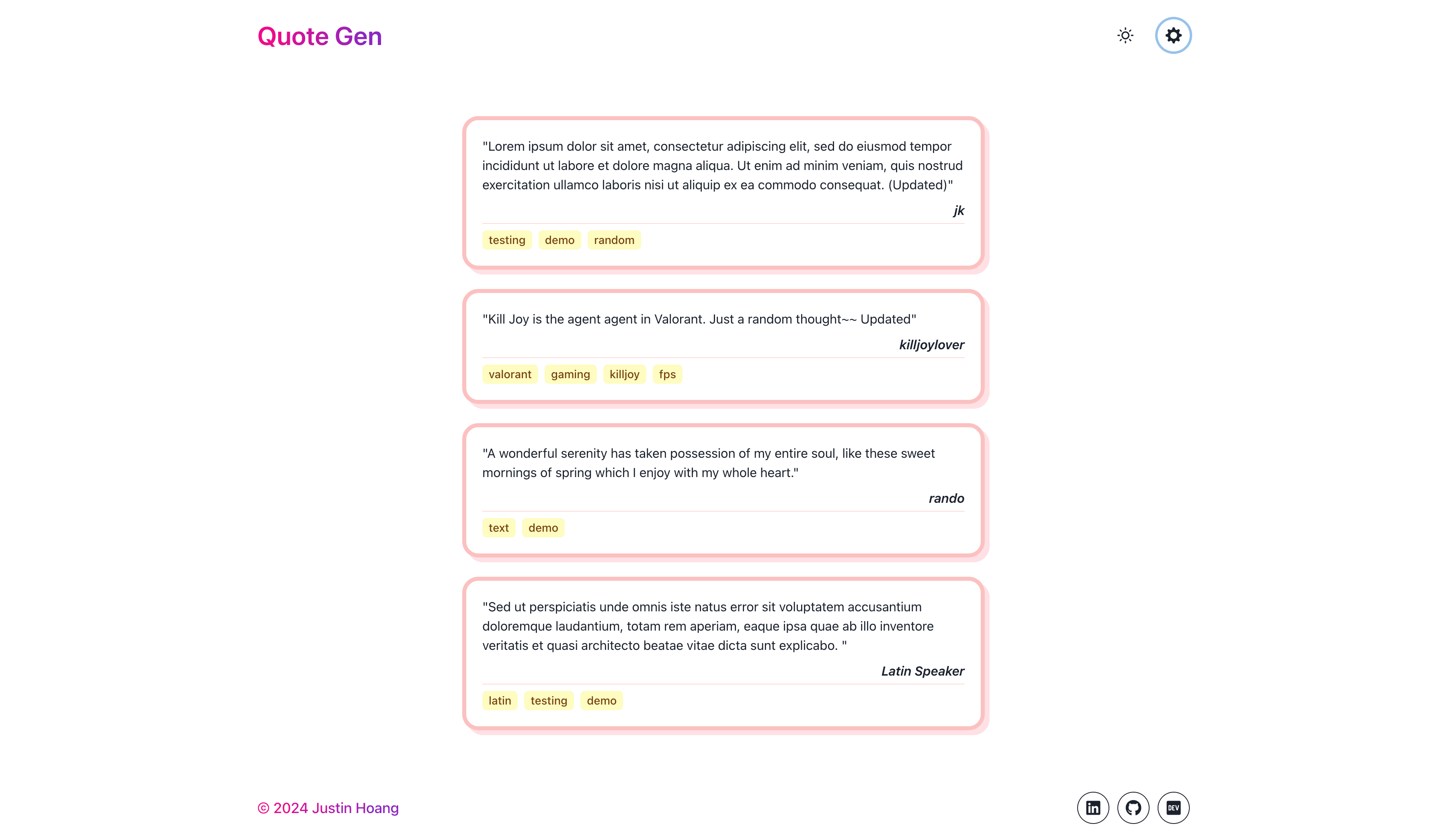The image size is (1447, 840).
Task: Choose the 'killjoy' tag
Action: click(x=624, y=374)
